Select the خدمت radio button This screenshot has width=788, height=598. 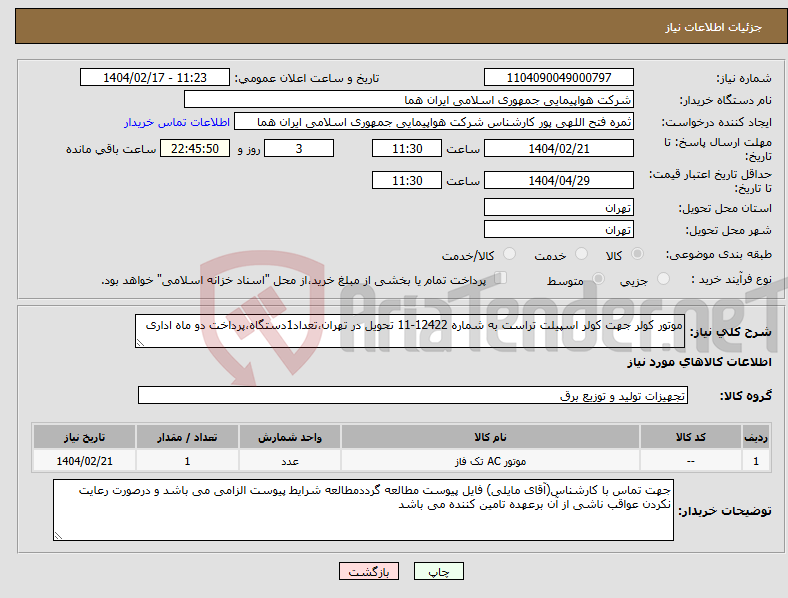pyautogui.click(x=581, y=254)
